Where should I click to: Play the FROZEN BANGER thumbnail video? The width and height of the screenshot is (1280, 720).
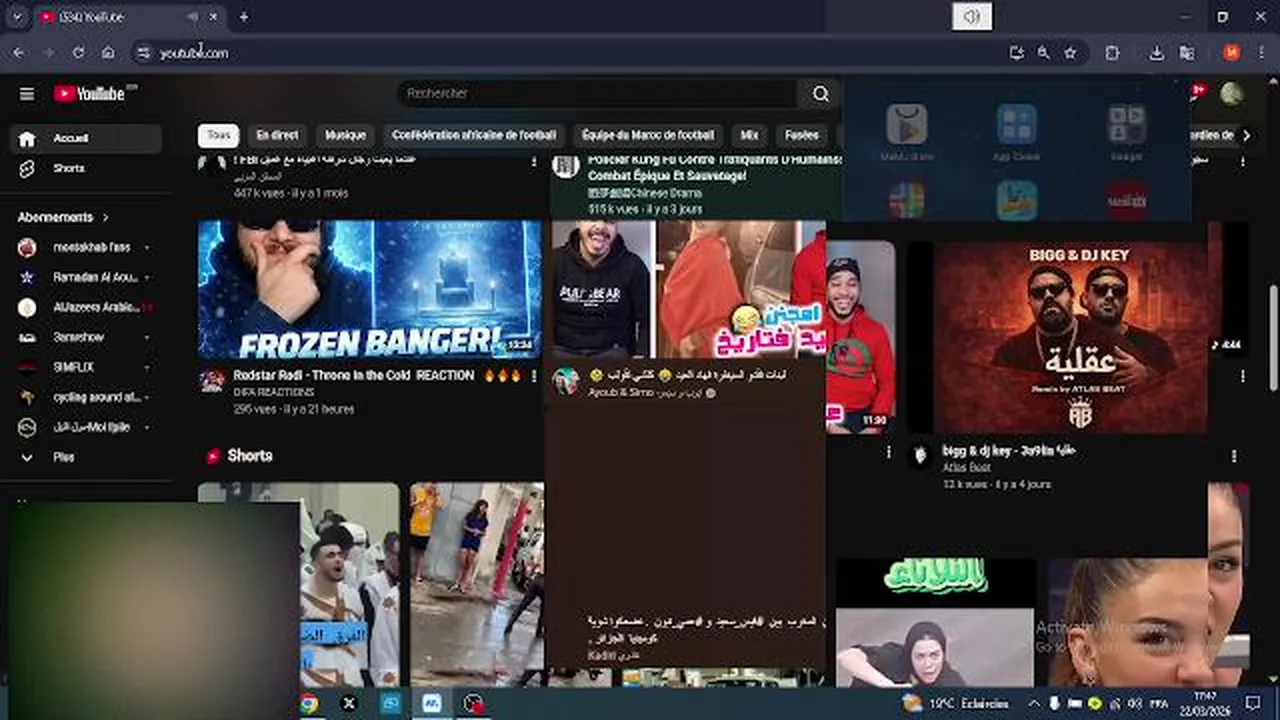click(x=370, y=289)
